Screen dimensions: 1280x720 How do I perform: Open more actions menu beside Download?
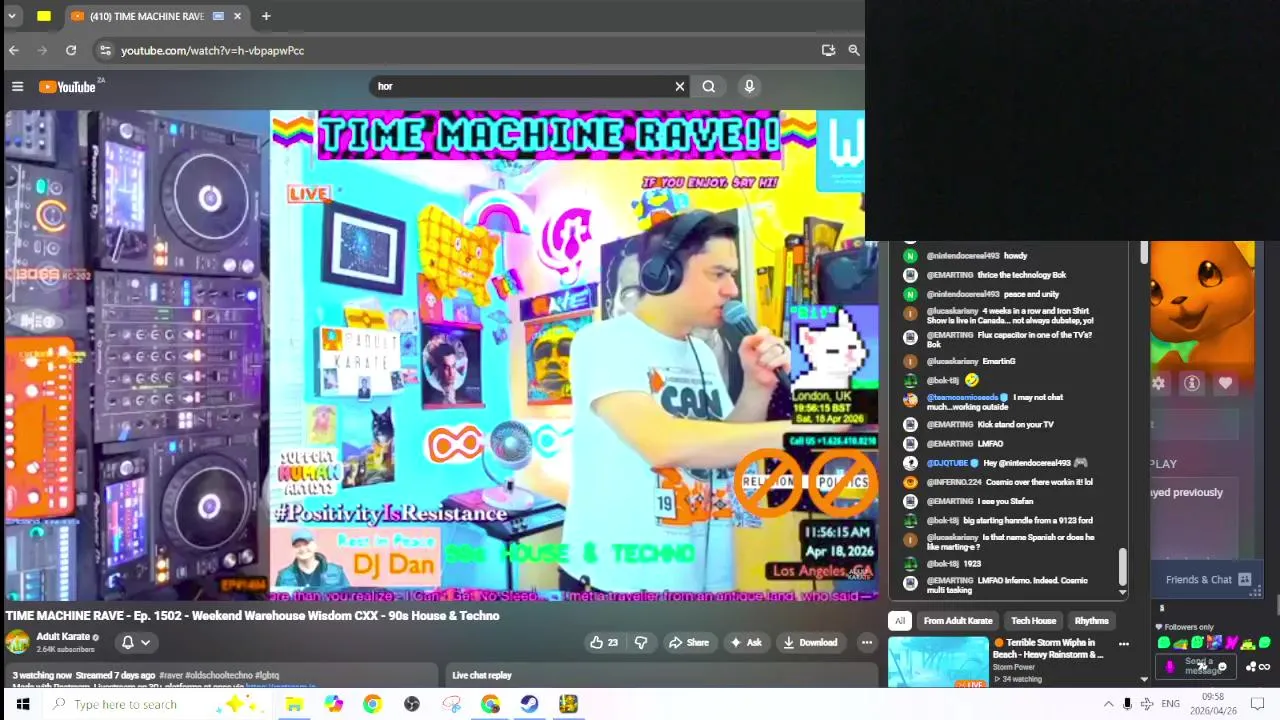tap(866, 642)
